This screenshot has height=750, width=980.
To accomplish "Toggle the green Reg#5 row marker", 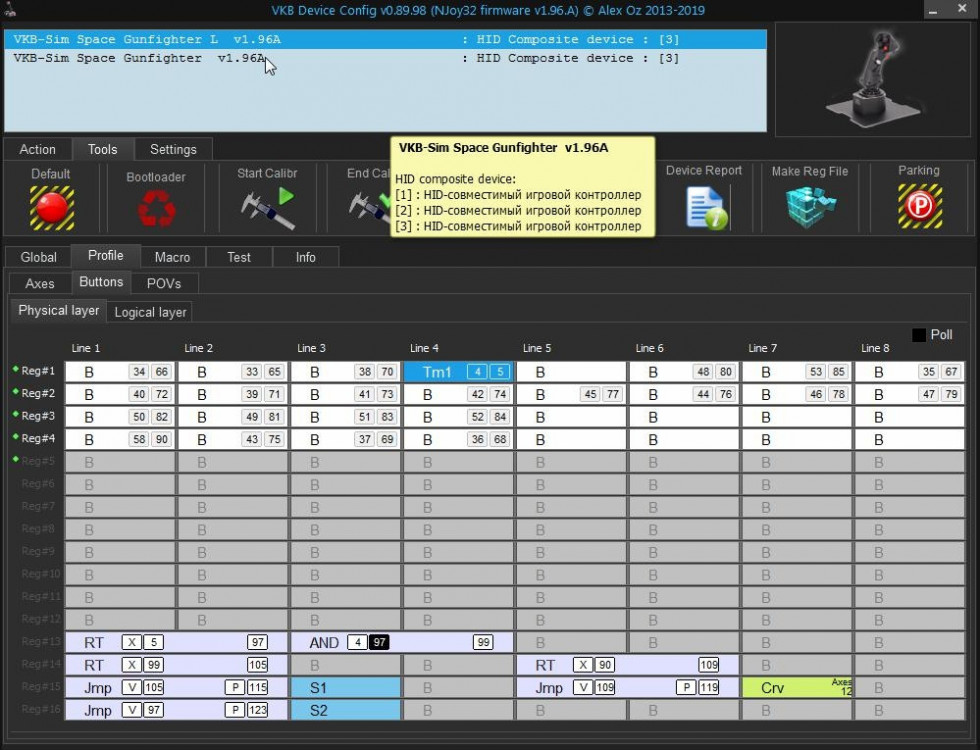I will click(x=15, y=461).
